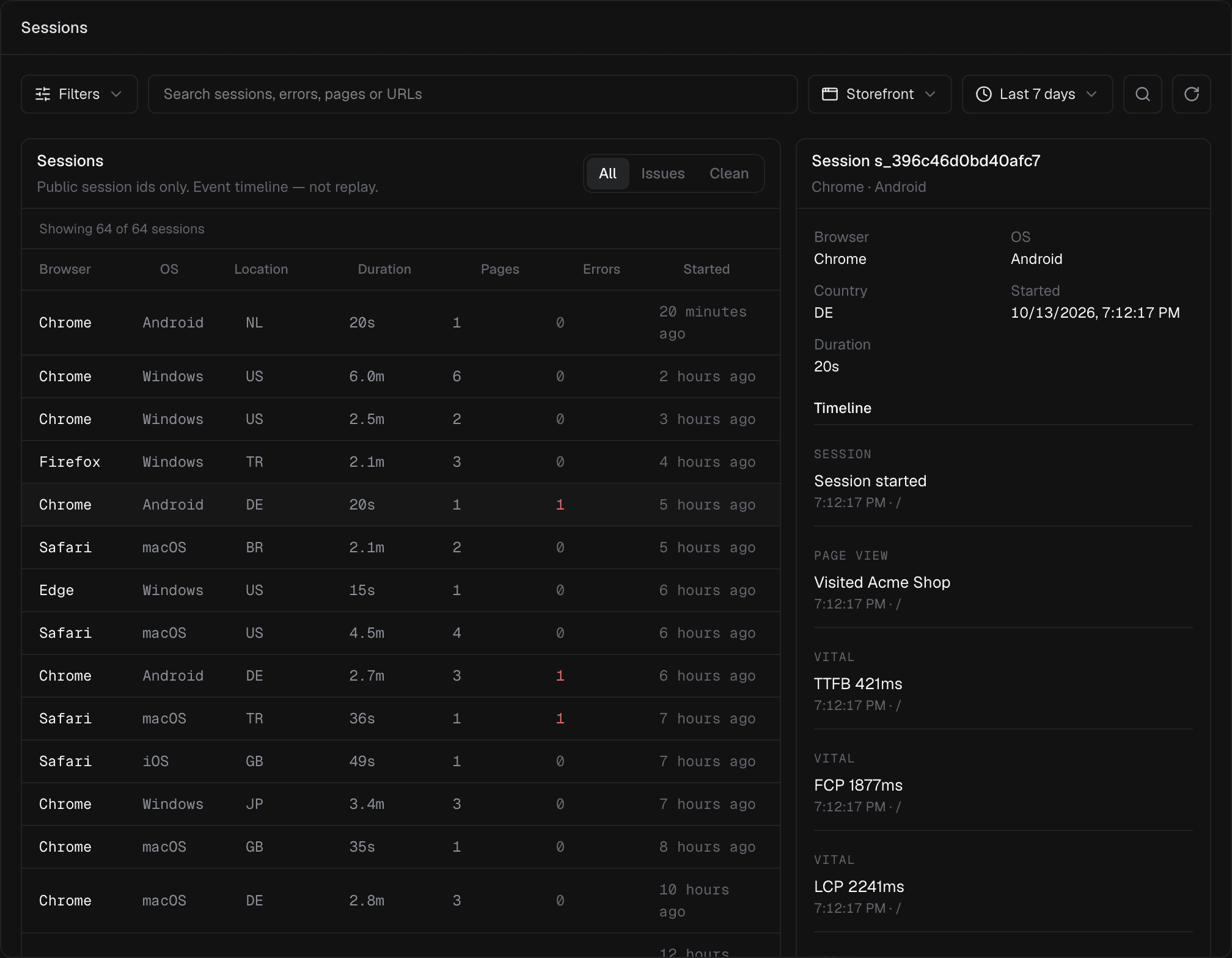Focus the search sessions input field
The image size is (1232, 958).
472,94
